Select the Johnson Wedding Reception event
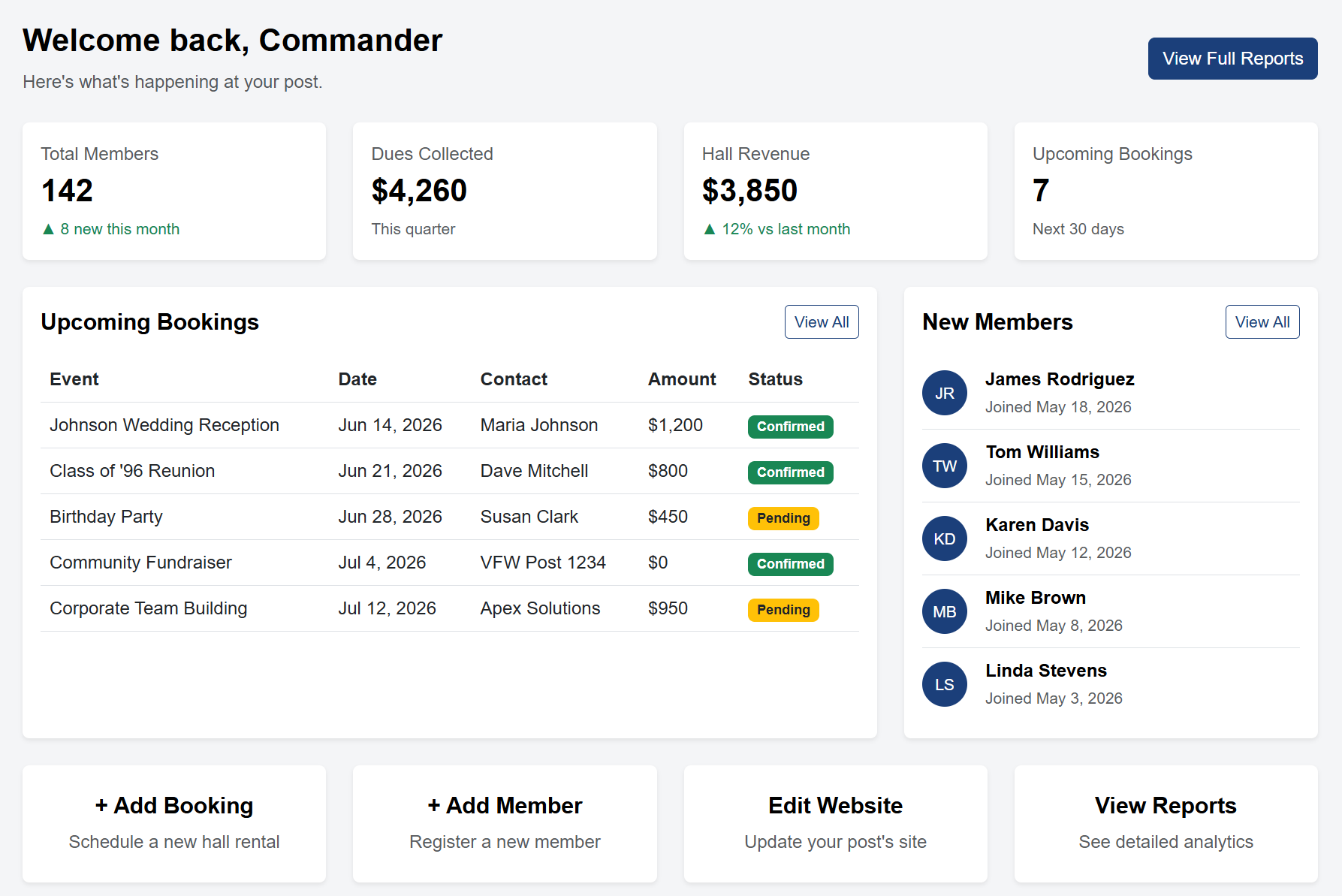This screenshot has height=896, width=1342. 164,425
